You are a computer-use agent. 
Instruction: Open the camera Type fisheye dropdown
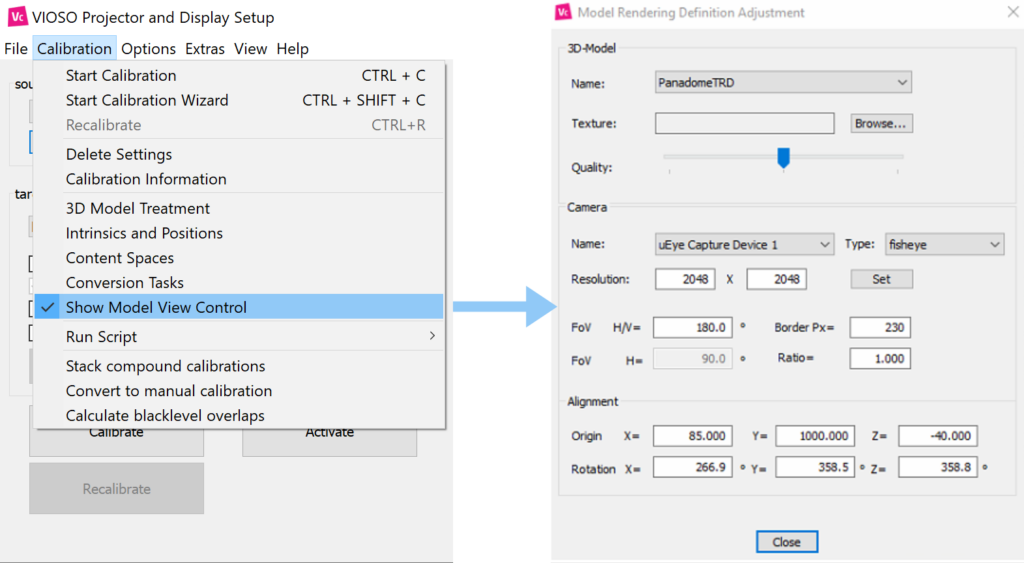pos(944,244)
